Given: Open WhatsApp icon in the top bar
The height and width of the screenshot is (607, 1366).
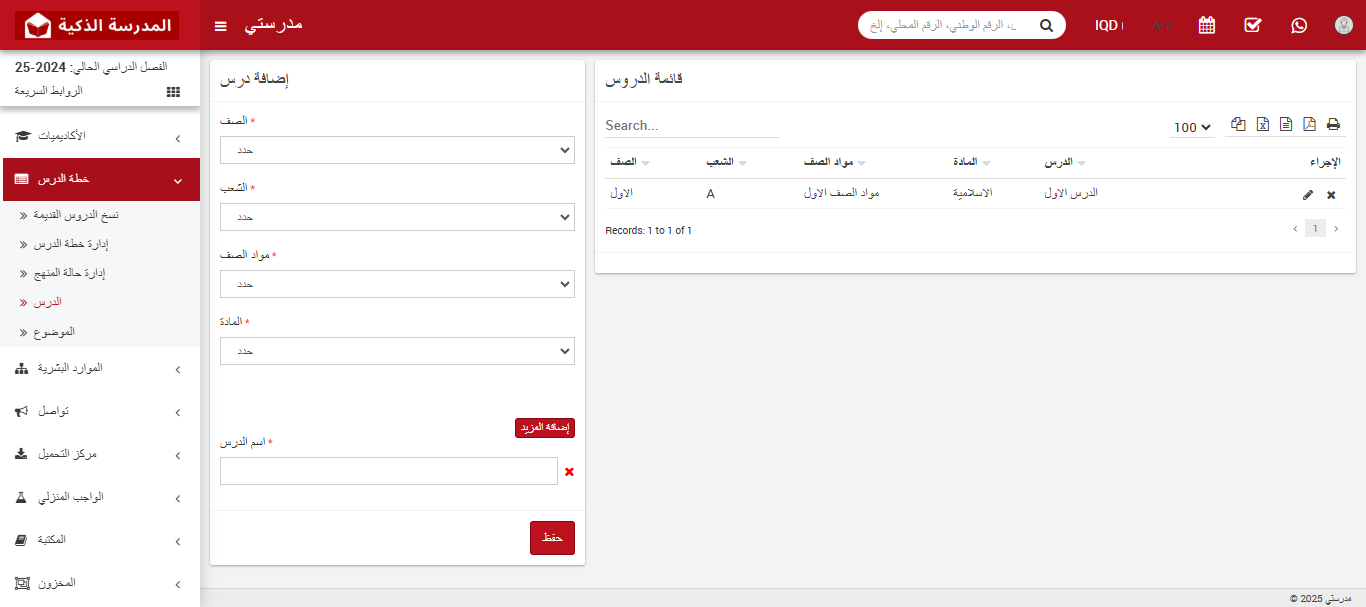Looking at the screenshot, I should pyautogui.click(x=1298, y=25).
